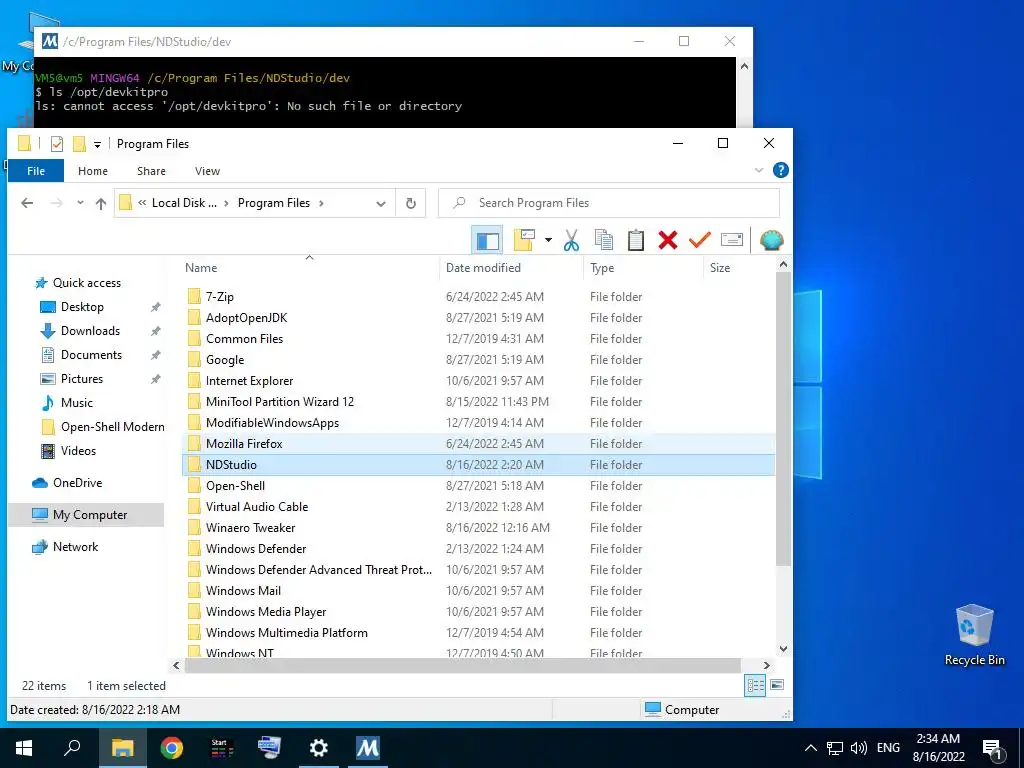This screenshot has width=1024, height=768.
Task: Open dropdown arrow beside new folder icon
Action: coord(548,240)
